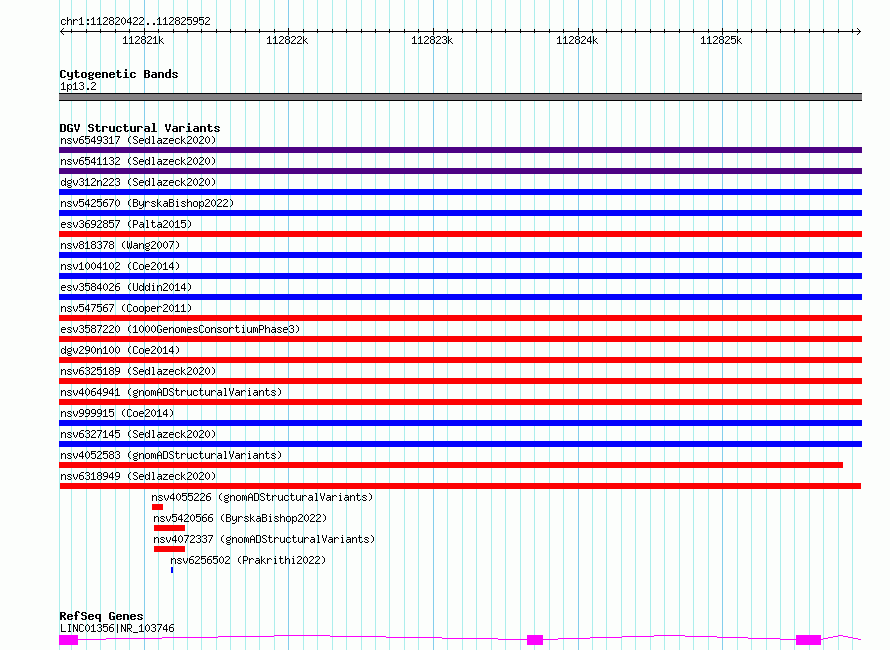Select the 112825k ruler position

(721, 41)
